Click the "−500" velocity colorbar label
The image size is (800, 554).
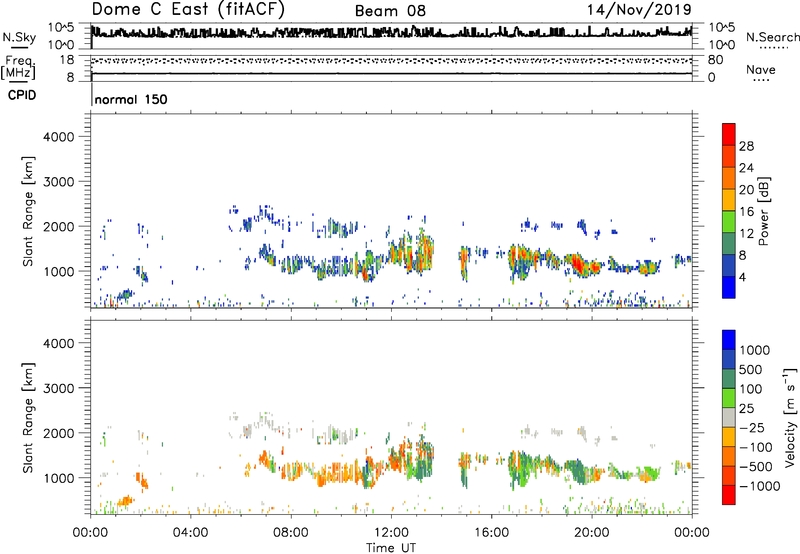pos(756,467)
